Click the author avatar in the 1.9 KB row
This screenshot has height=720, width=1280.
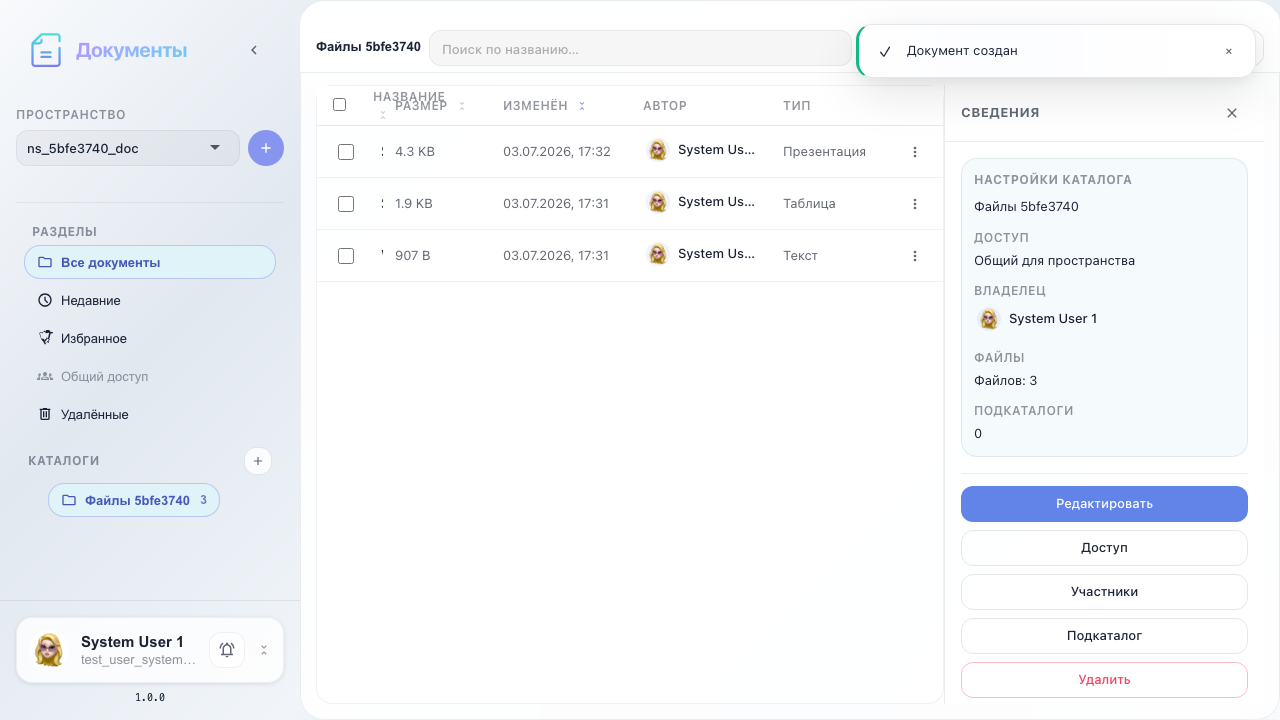(657, 202)
